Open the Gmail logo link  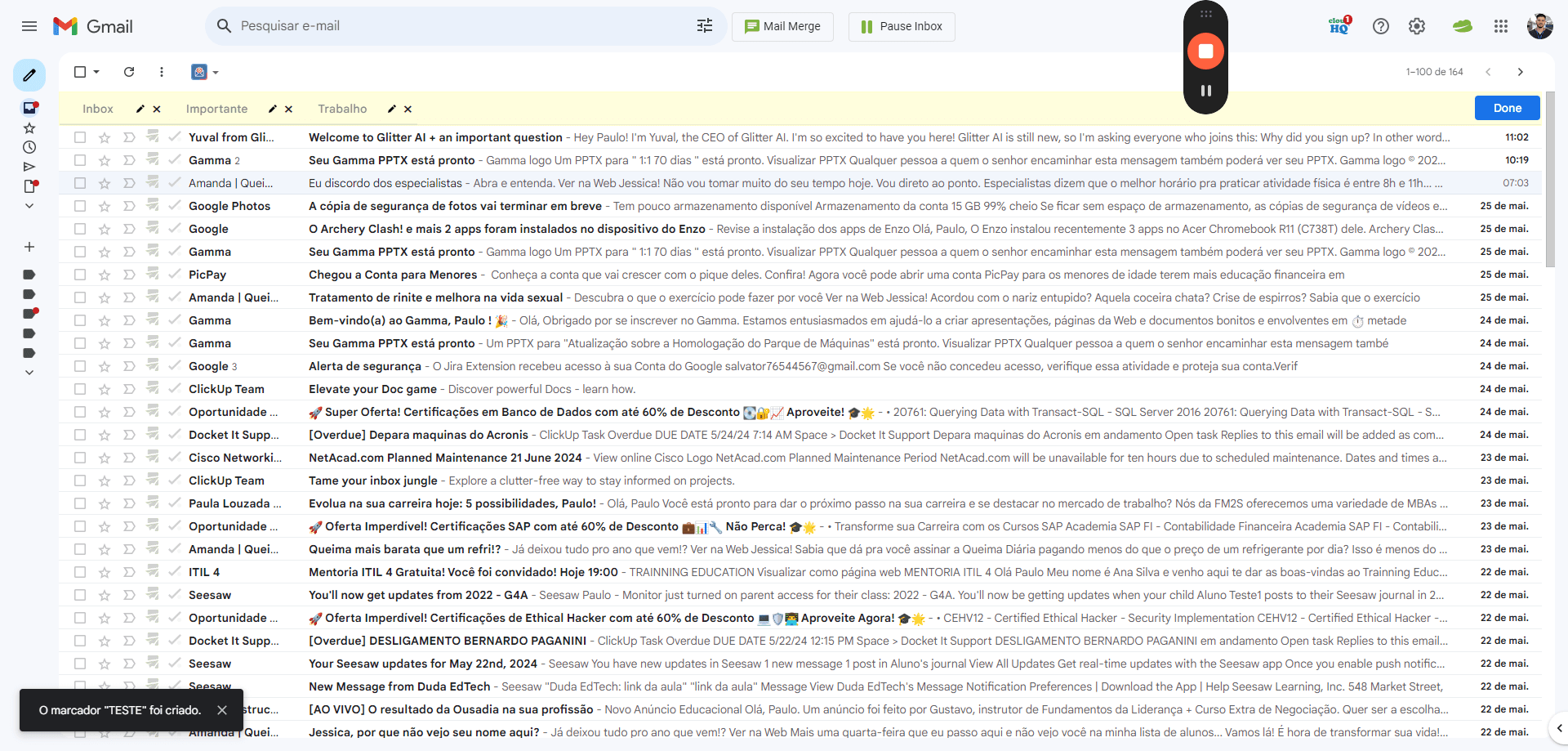(x=92, y=26)
